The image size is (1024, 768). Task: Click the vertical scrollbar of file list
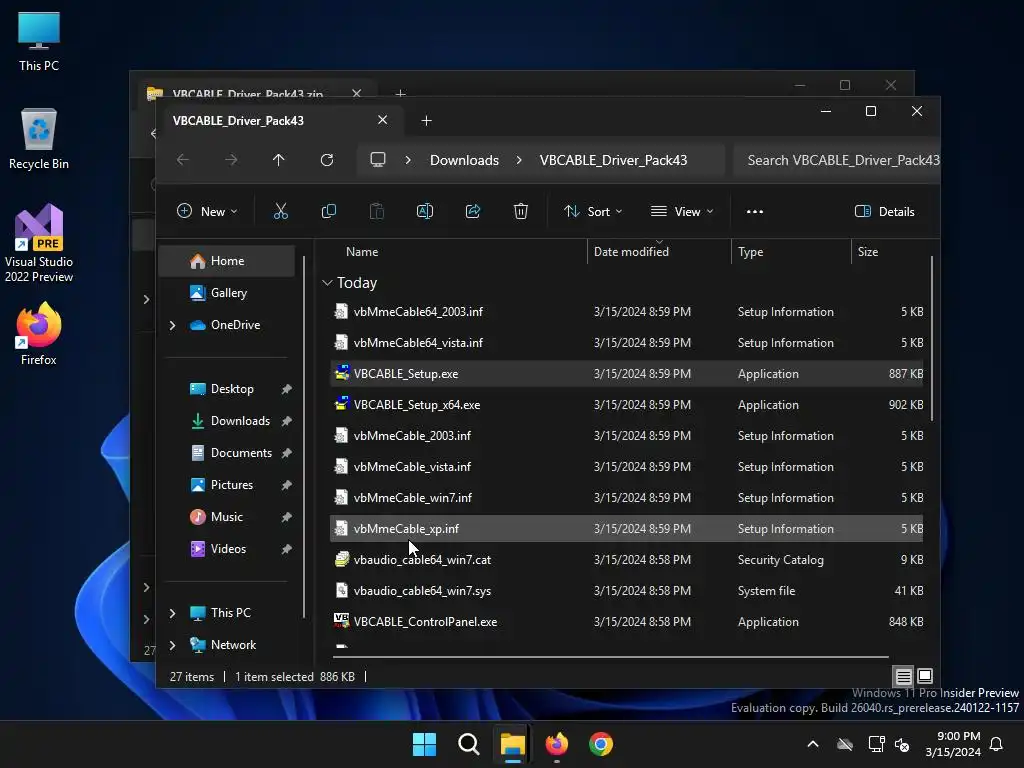tap(931, 339)
